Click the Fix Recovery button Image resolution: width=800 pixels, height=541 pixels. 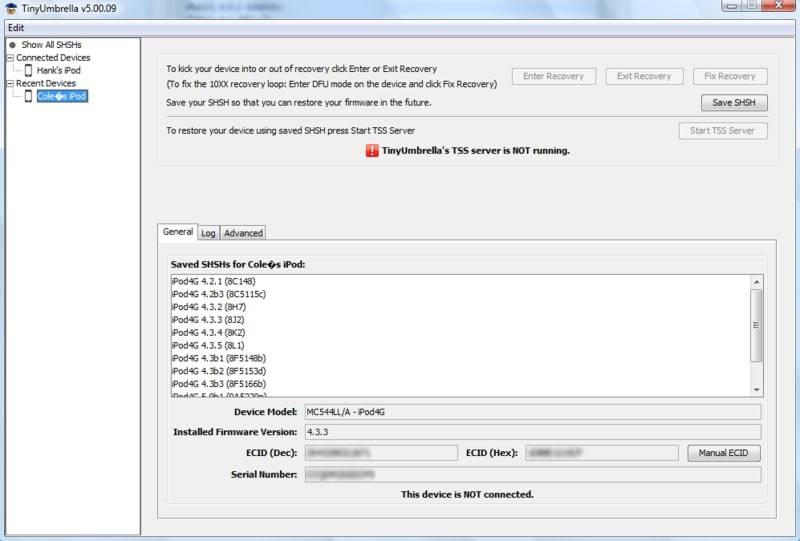[x=729, y=76]
